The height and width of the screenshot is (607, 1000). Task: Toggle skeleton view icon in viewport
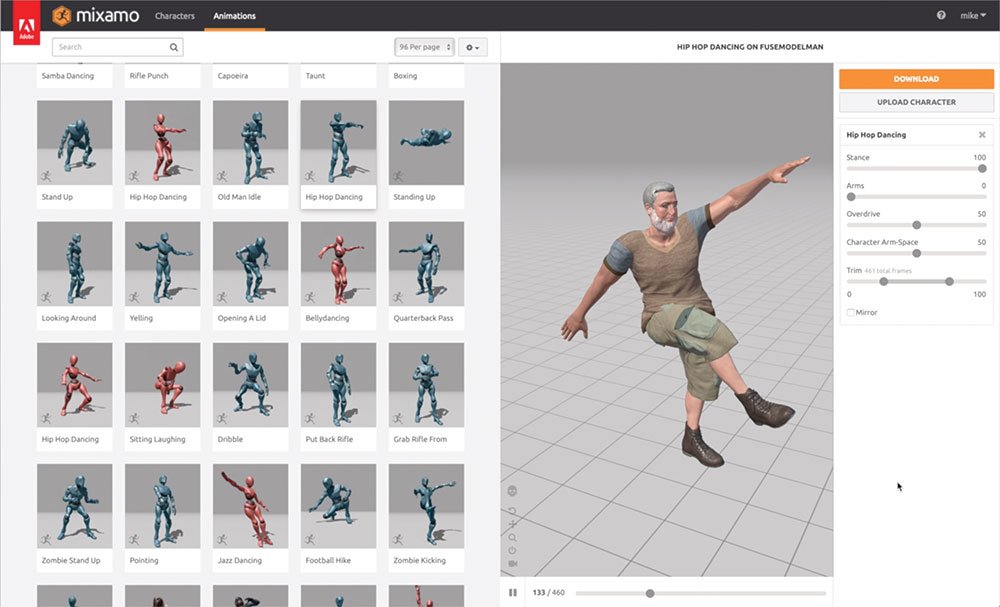[x=512, y=490]
